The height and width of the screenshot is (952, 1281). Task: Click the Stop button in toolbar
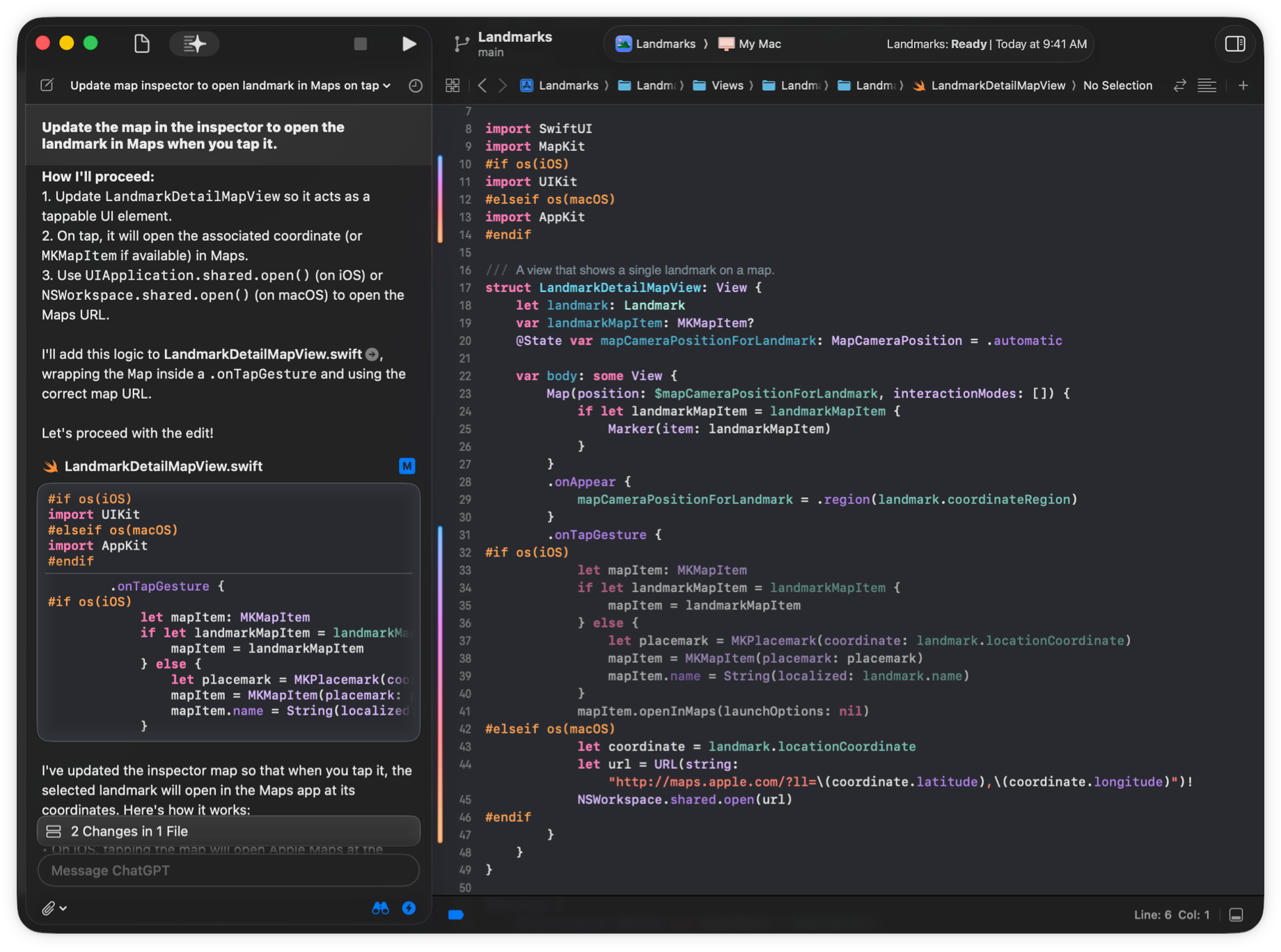point(360,44)
